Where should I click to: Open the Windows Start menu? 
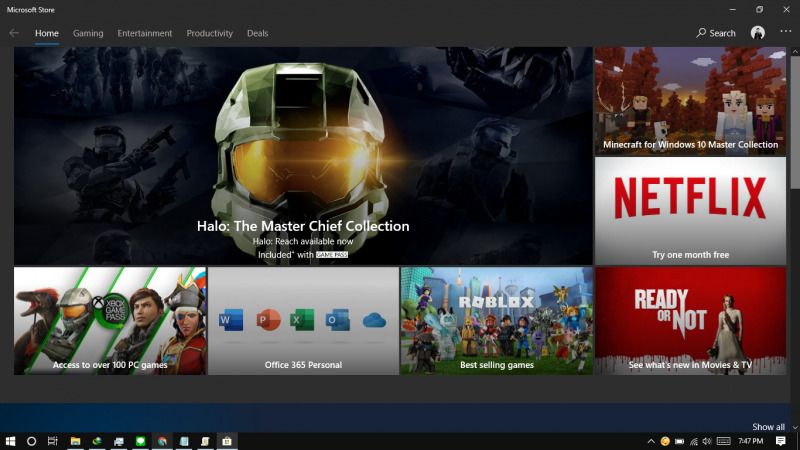10,441
